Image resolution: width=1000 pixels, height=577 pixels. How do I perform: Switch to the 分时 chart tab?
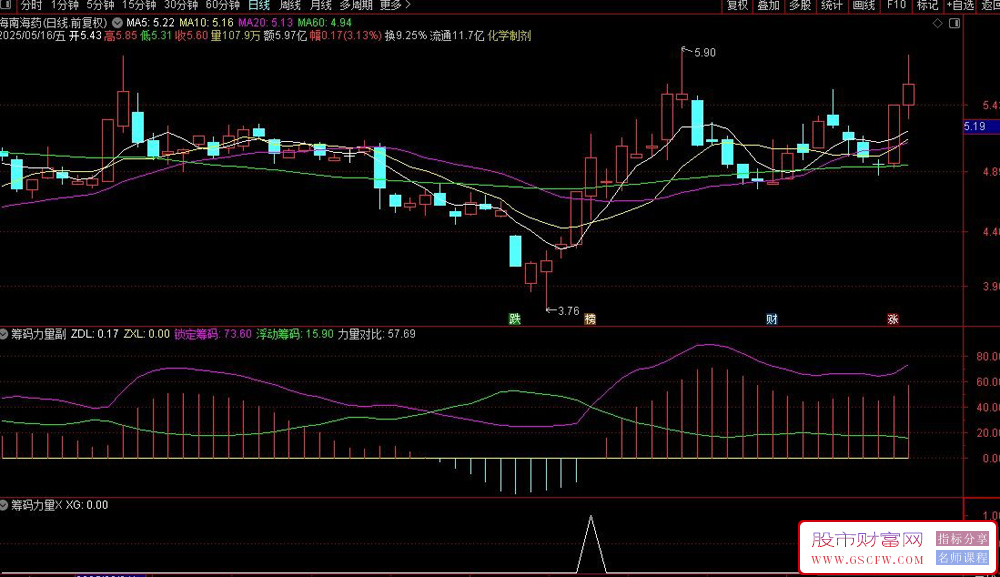point(31,5)
